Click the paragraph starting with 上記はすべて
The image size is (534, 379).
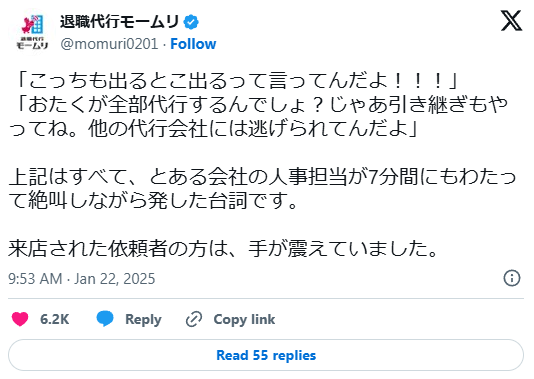(x=262, y=188)
